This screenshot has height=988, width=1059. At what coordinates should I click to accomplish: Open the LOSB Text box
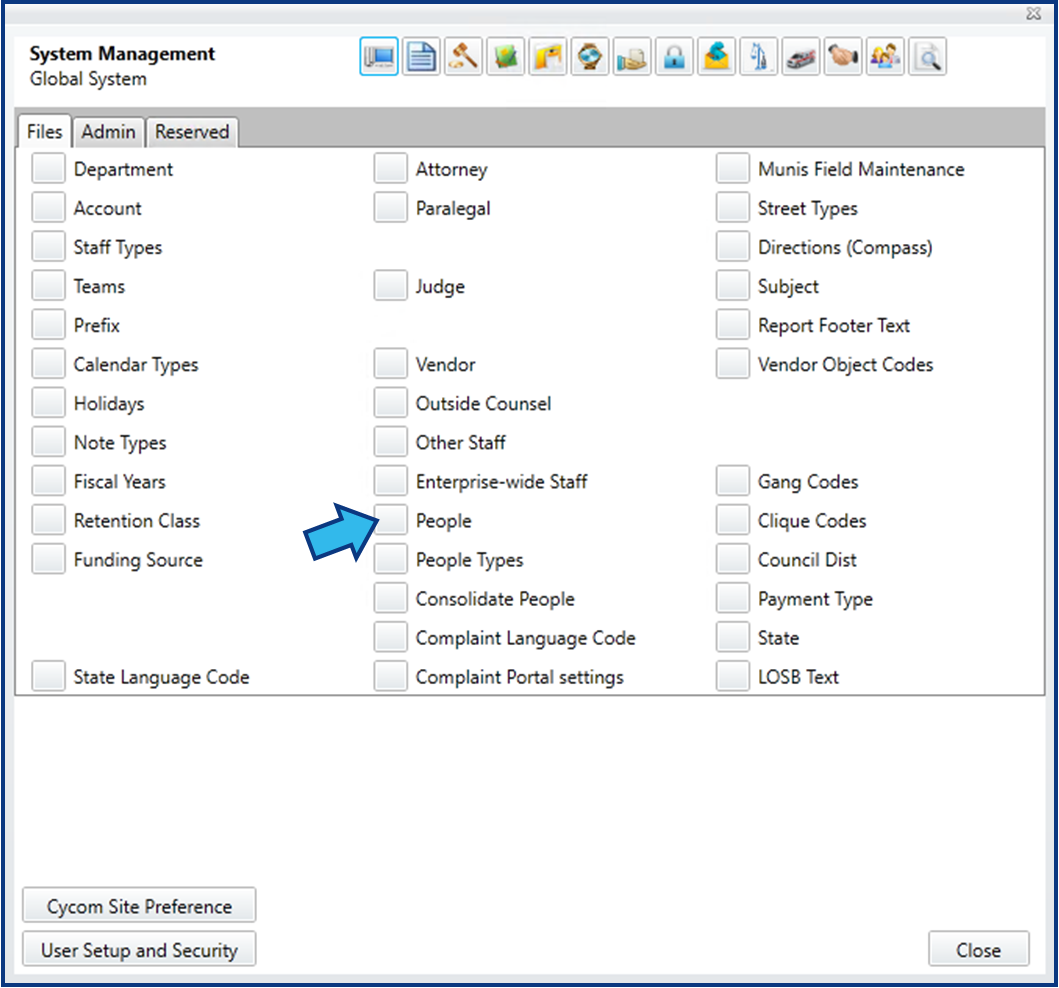pyautogui.click(x=733, y=677)
